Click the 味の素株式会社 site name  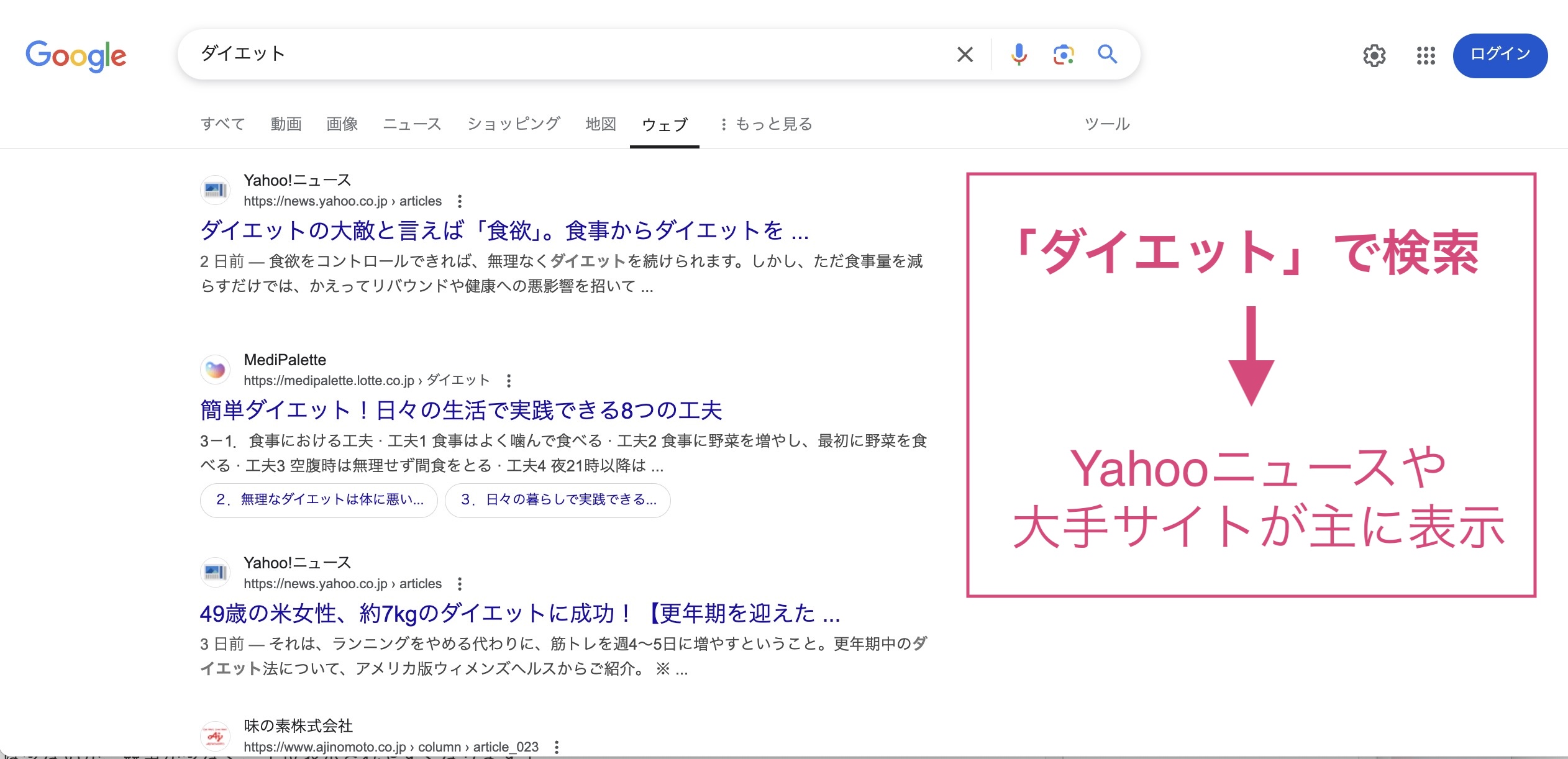point(298,725)
